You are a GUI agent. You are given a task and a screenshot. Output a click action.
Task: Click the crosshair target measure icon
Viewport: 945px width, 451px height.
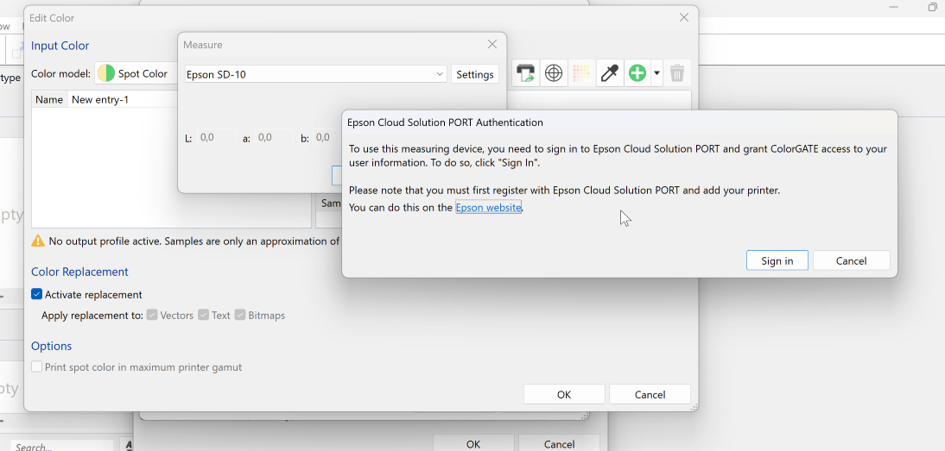[x=553, y=74]
